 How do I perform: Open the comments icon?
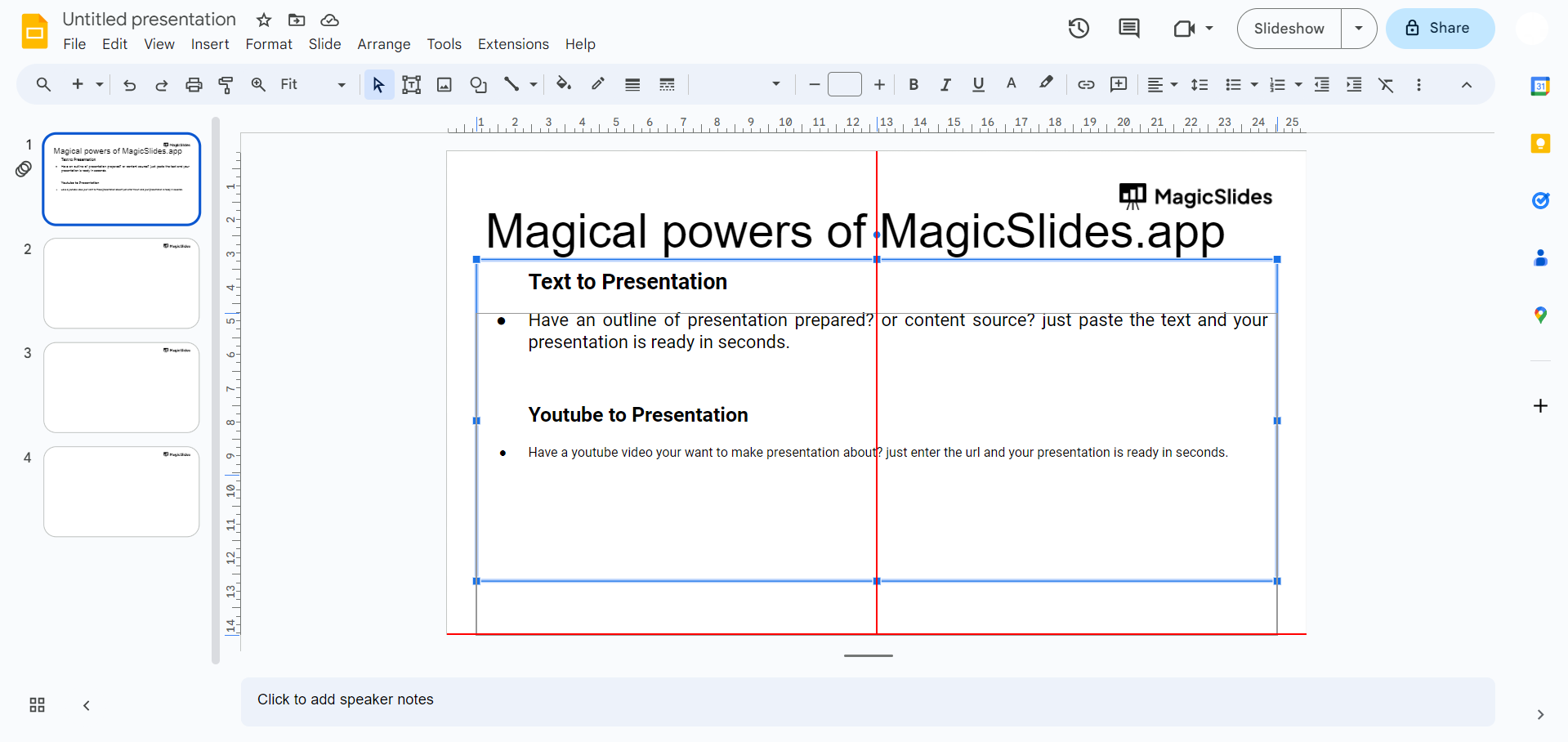pyautogui.click(x=1128, y=29)
